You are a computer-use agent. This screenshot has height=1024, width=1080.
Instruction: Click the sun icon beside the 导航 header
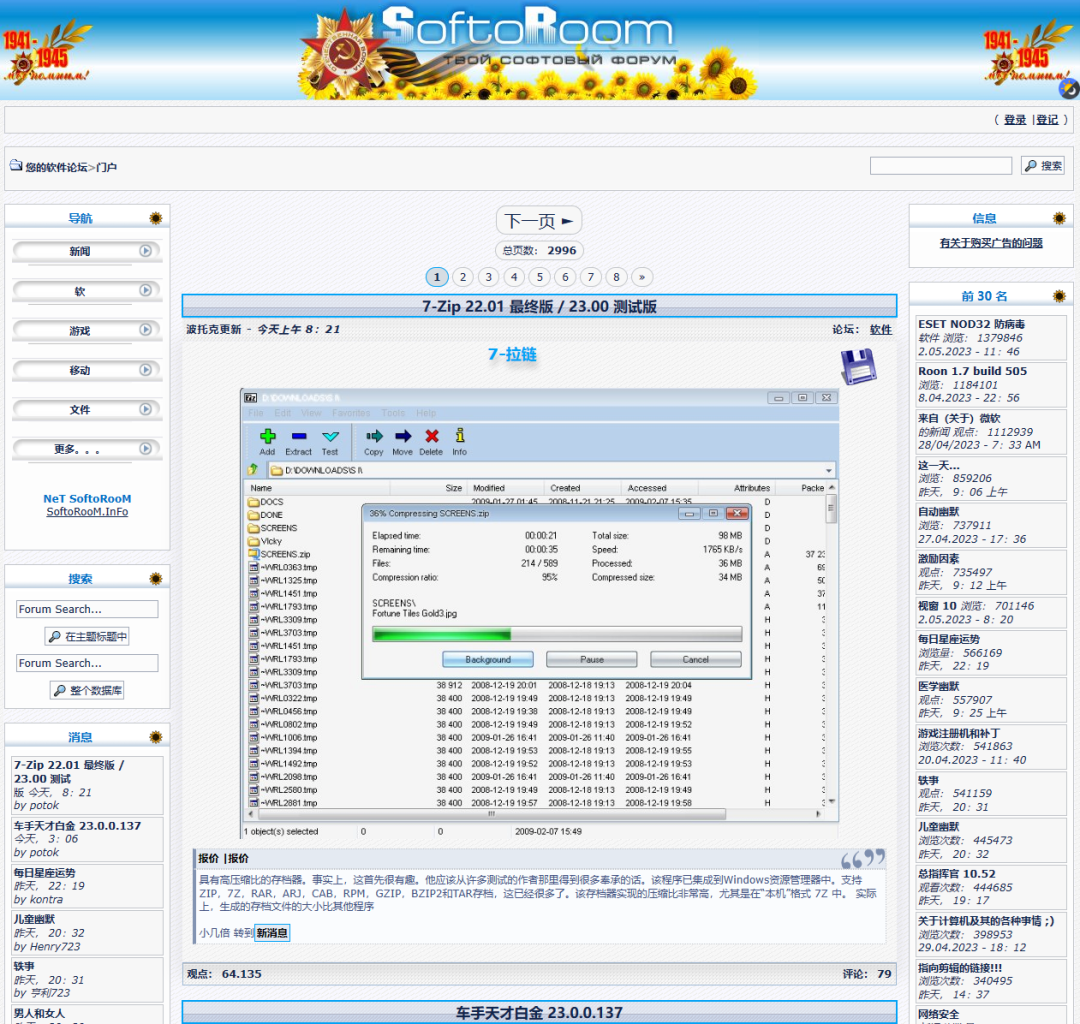(x=156, y=218)
